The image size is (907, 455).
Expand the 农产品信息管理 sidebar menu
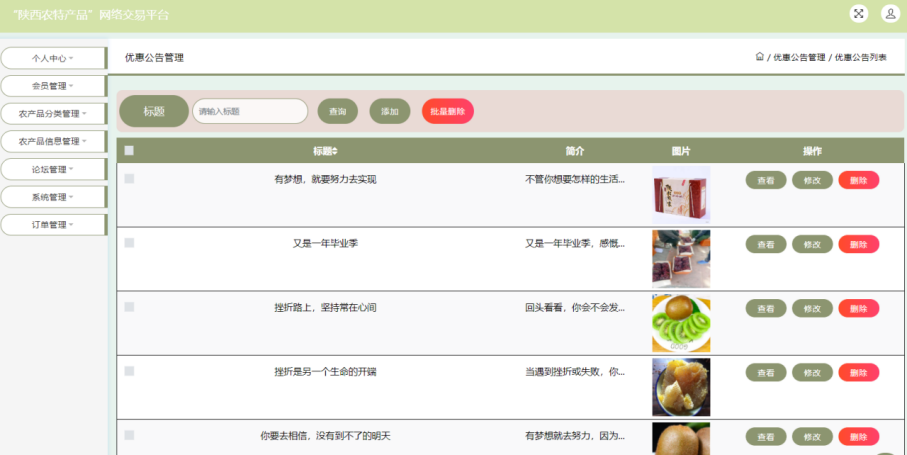tap(53, 142)
